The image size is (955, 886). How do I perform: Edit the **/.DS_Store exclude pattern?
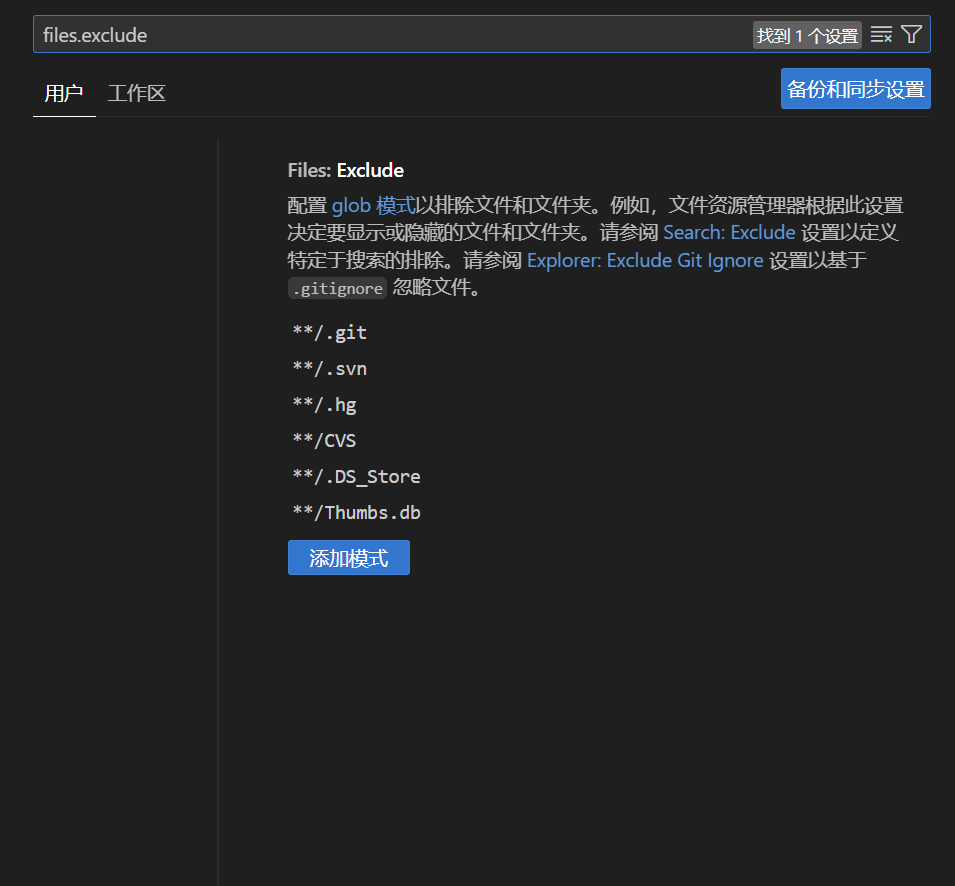click(353, 476)
